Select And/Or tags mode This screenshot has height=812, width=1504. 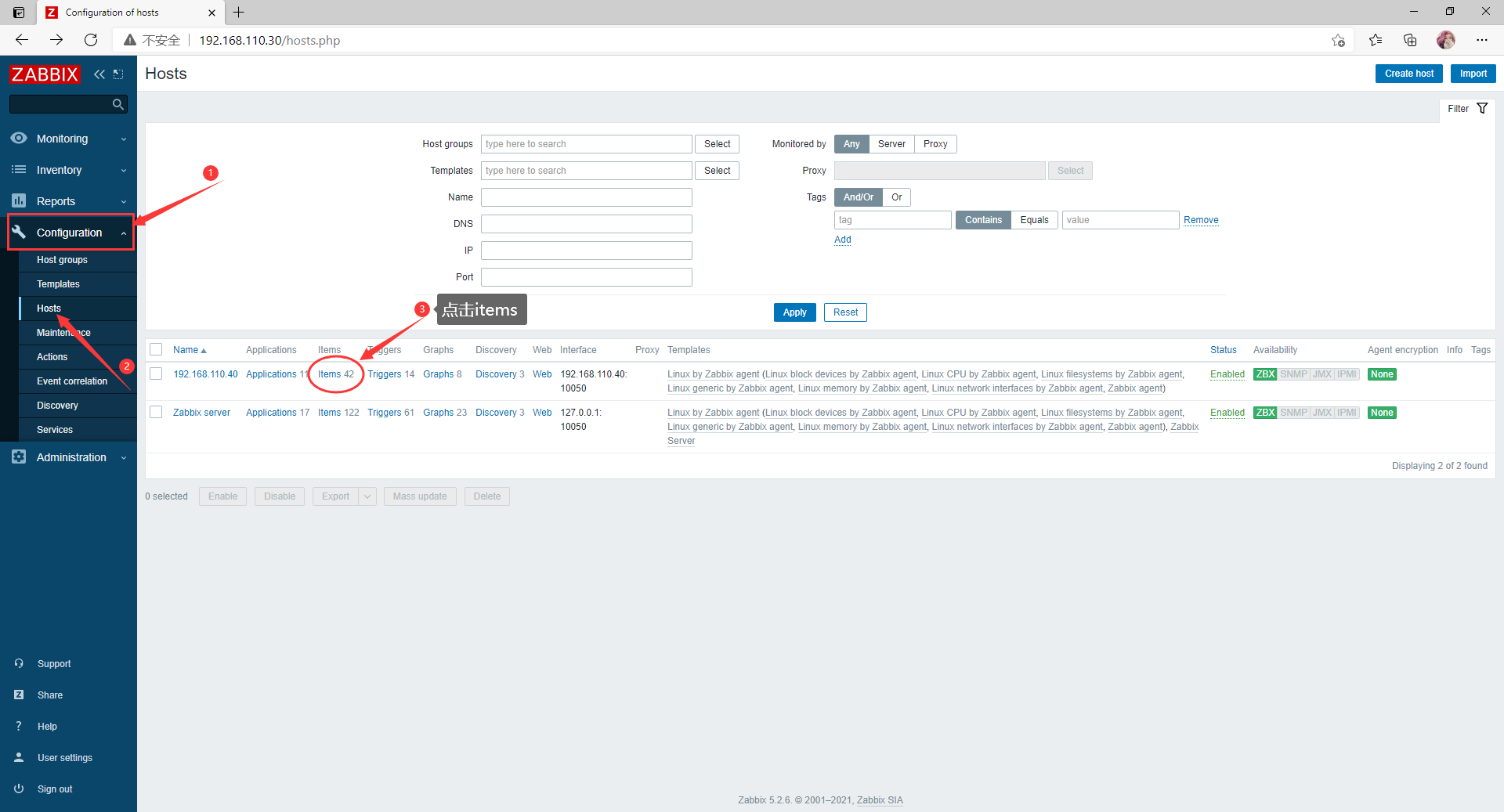pos(859,197)
